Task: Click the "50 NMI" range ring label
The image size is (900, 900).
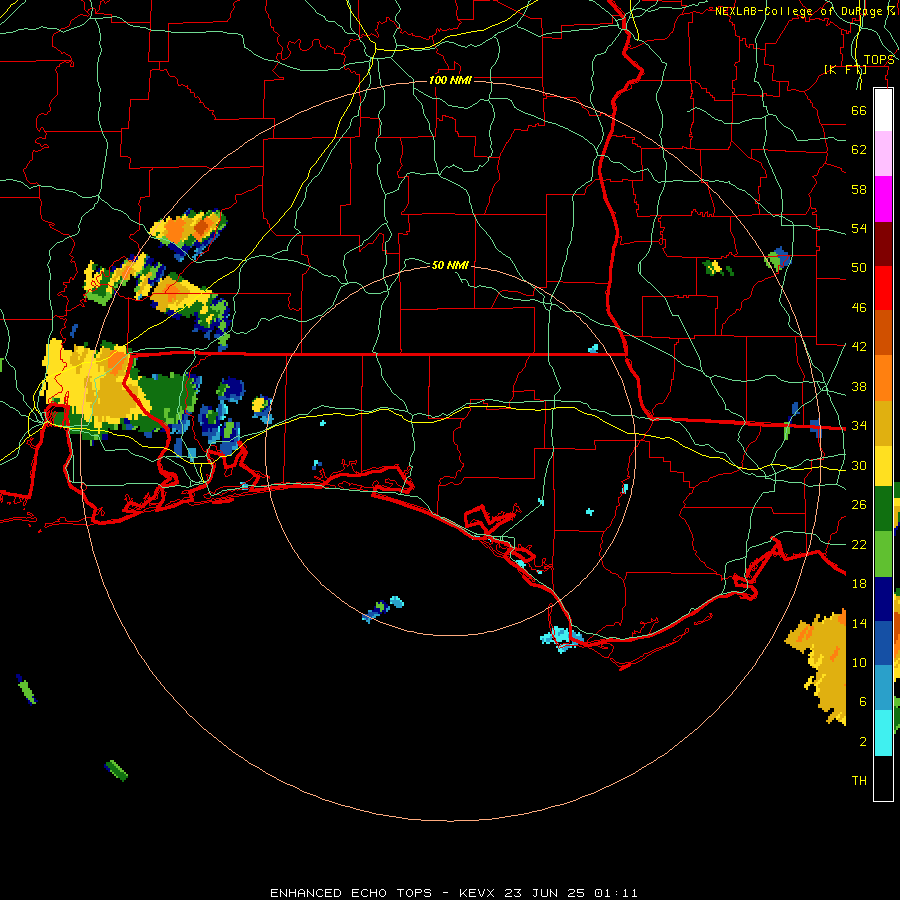Action: pyautogui.click(x=450, y=265)
